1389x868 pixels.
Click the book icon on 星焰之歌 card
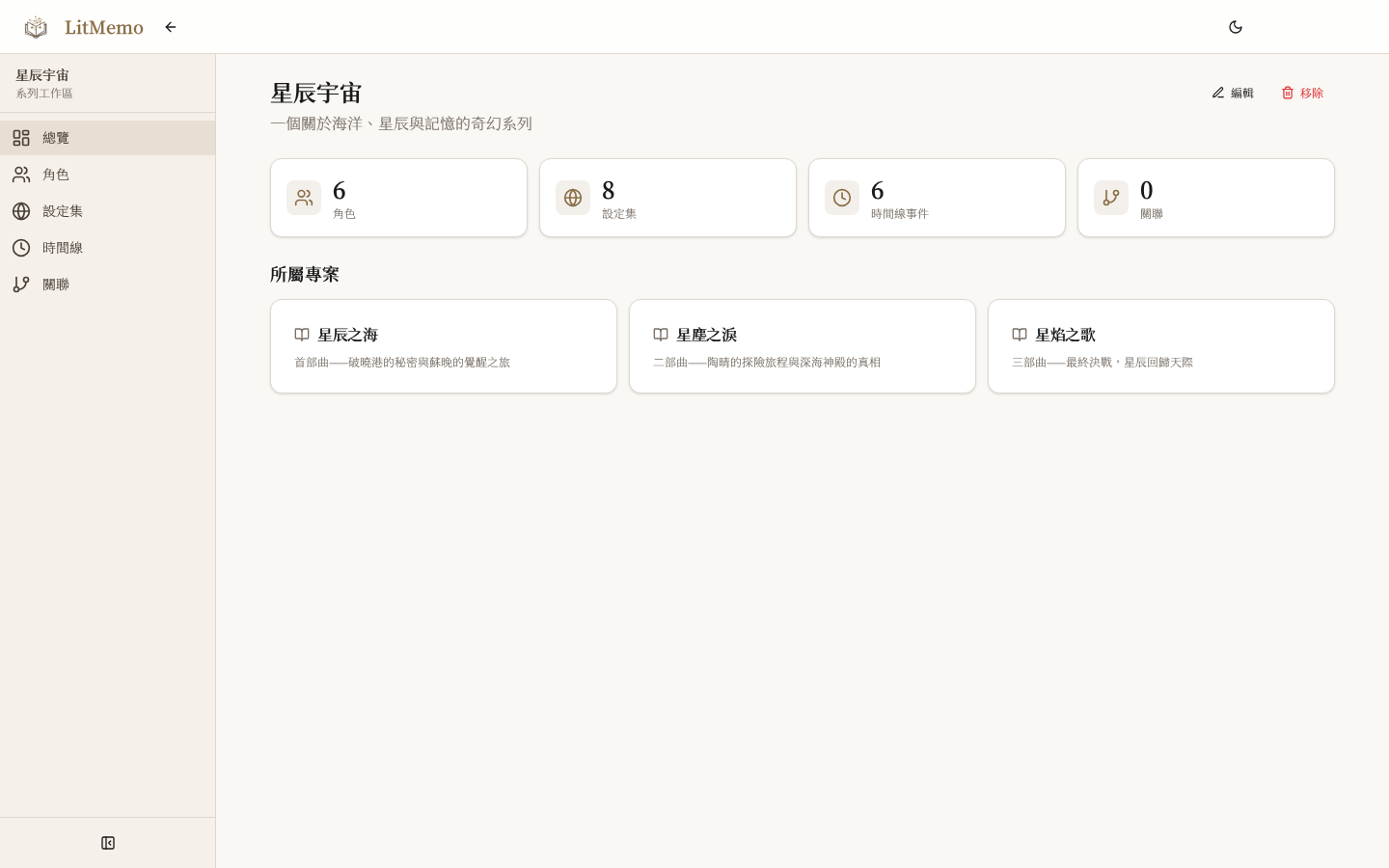pyautogui.click(x=1020, y=335)
